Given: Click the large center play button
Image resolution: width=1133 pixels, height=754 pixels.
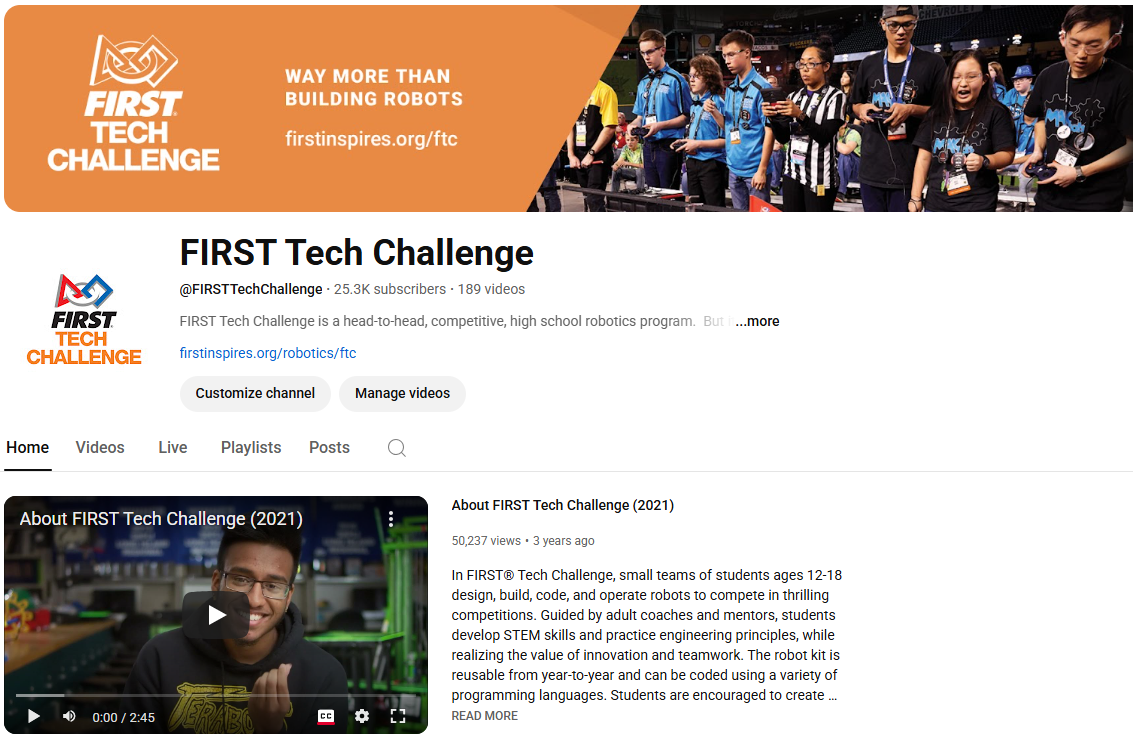Looking at the screenshot, I should tap(216, 615).
